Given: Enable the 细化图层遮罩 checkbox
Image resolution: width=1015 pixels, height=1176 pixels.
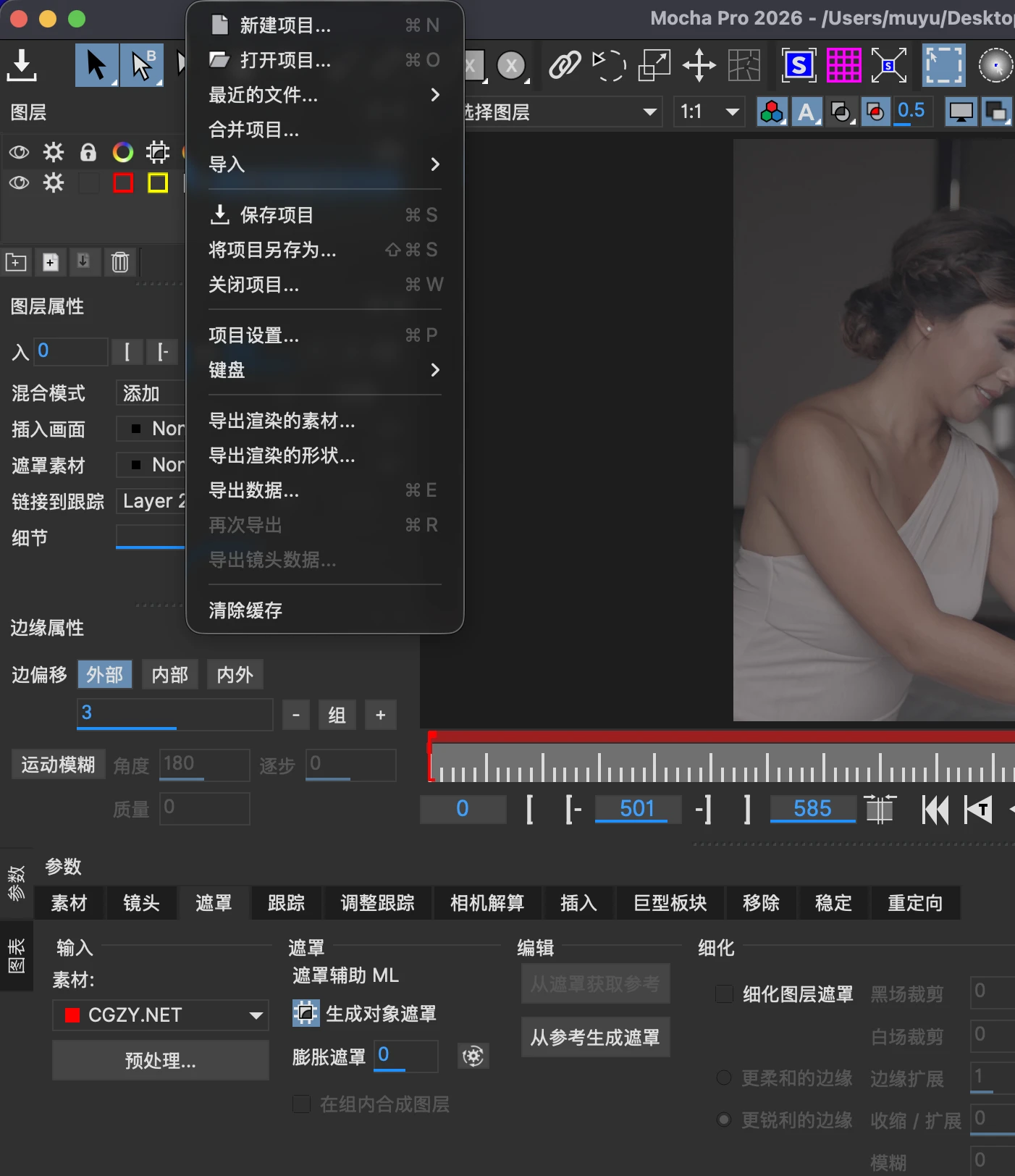Looking at the screenshot, I should click(x=724, y=994).
